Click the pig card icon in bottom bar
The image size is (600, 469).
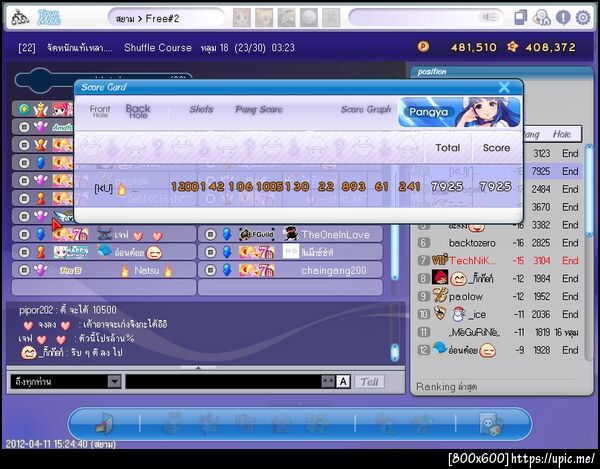click(491, 424)
